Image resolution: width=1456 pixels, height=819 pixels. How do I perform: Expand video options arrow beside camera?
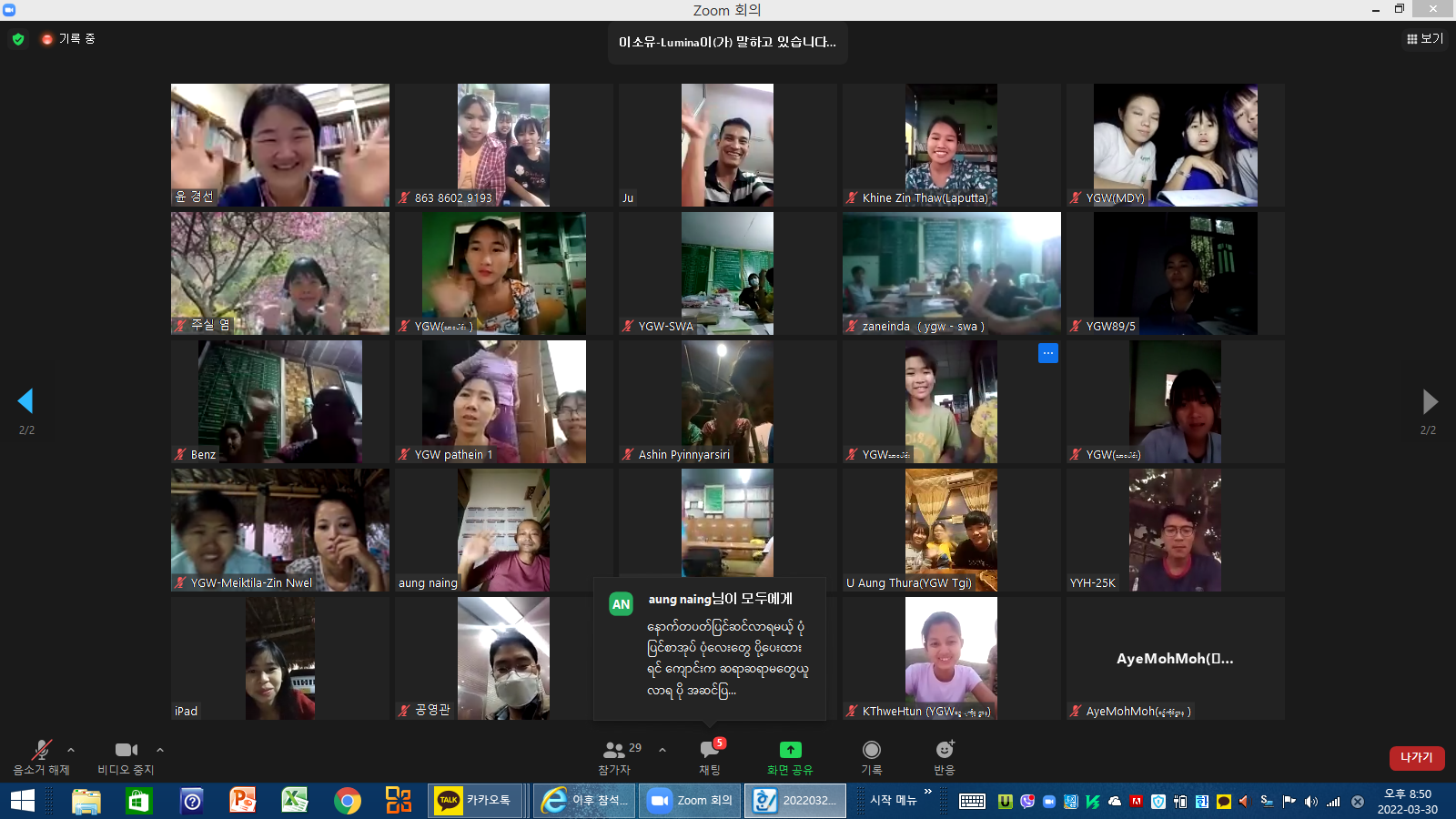click(160, 750)
